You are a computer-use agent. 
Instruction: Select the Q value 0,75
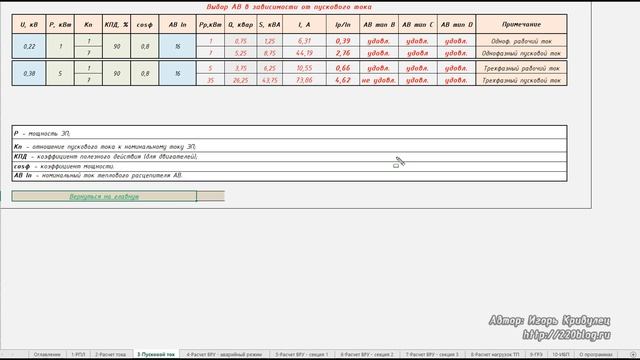(x=241, y=41)
